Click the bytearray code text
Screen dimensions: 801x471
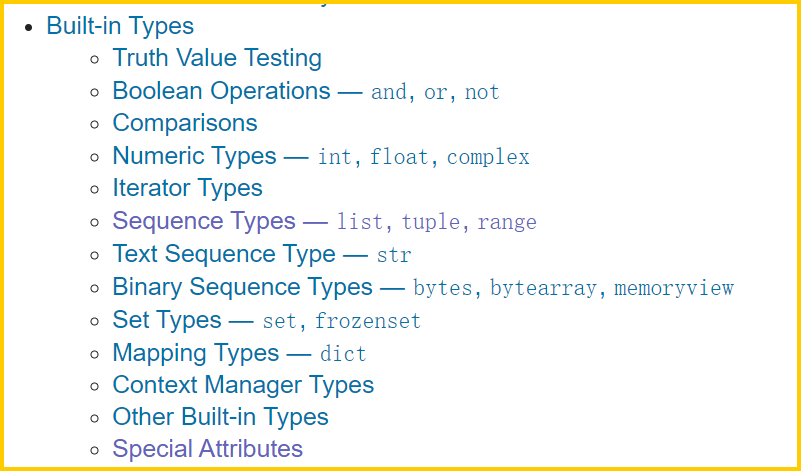[x=544, y=288]
